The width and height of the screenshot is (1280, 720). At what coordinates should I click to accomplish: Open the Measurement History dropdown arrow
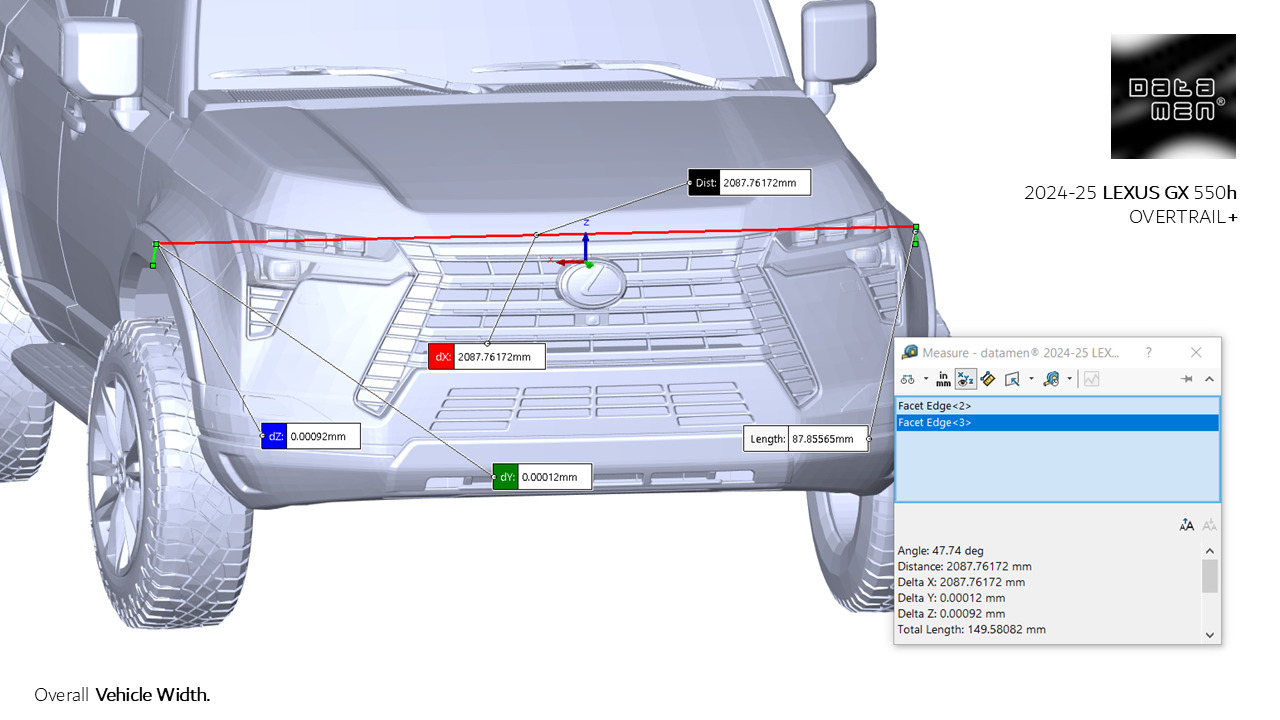coord(1070,379)
